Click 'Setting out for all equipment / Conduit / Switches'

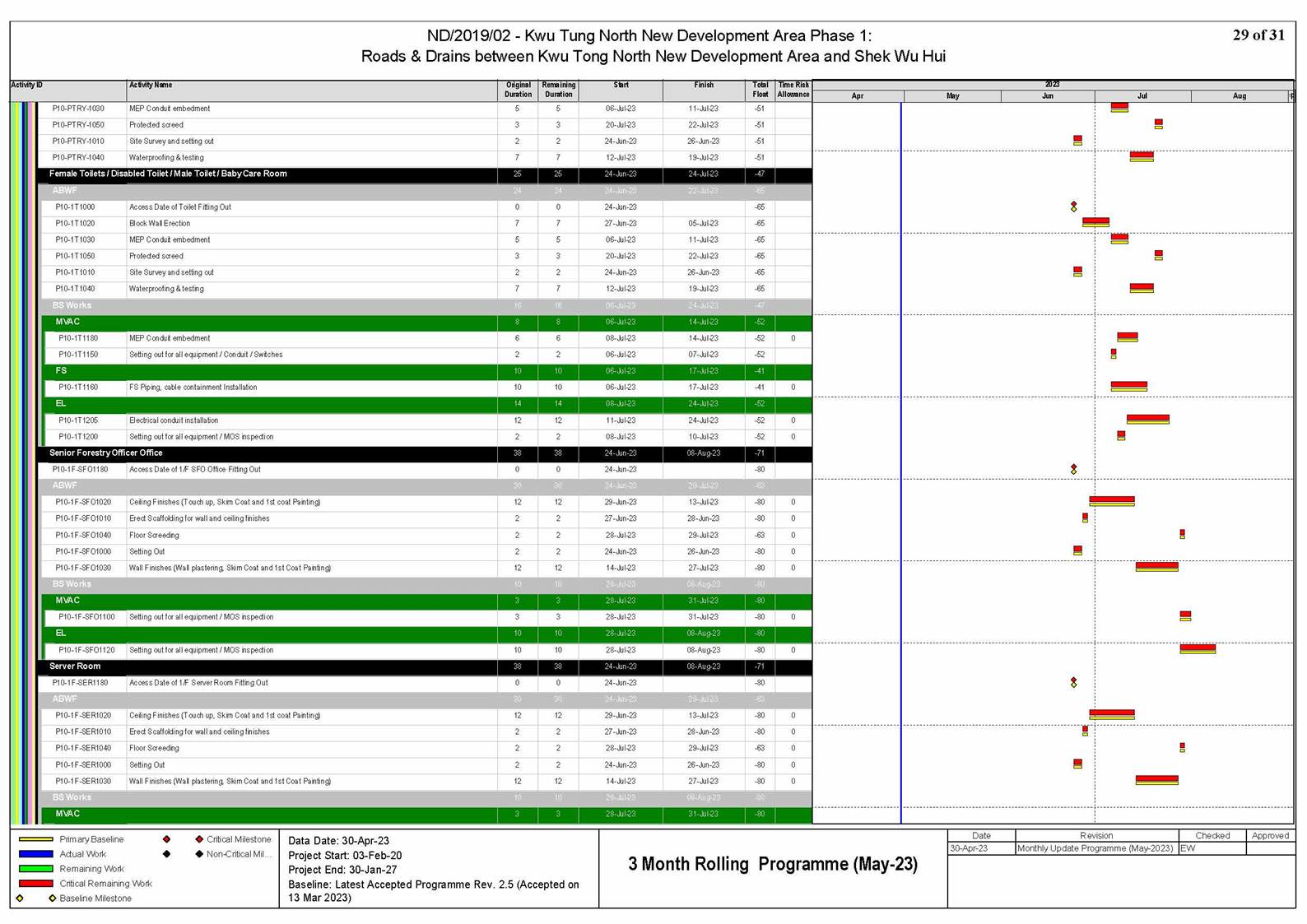[206, 355]
